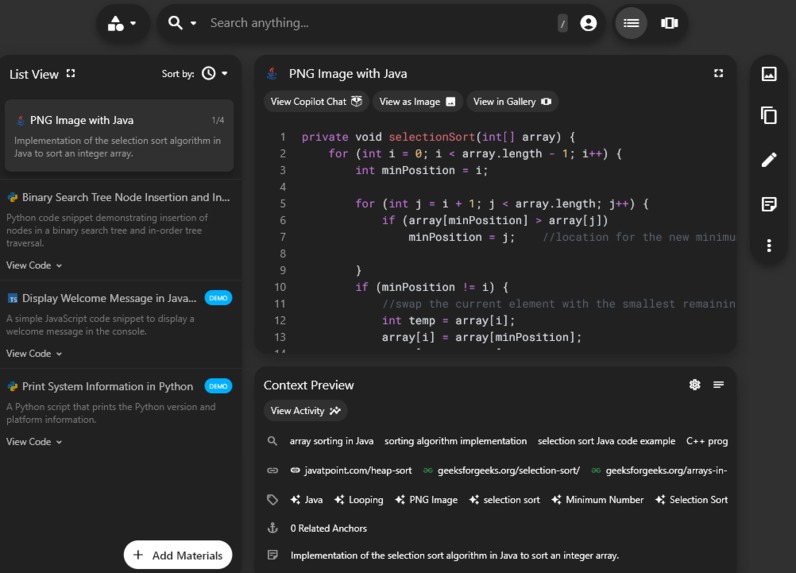Copy snippet using the sidebar copy icon
The height and width of the screenshot is (573, 796).
(769, 116)
